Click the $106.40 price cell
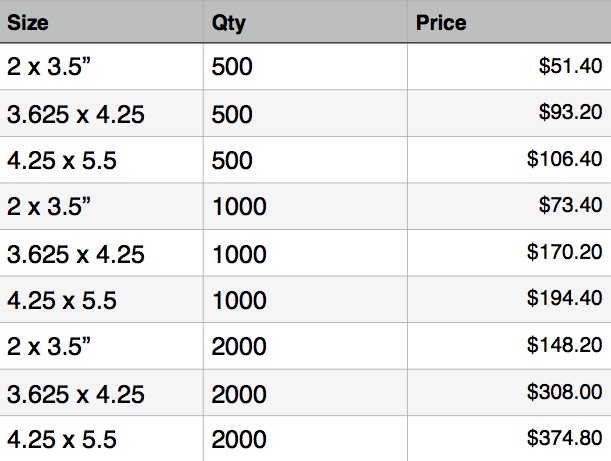 [565, 160]
